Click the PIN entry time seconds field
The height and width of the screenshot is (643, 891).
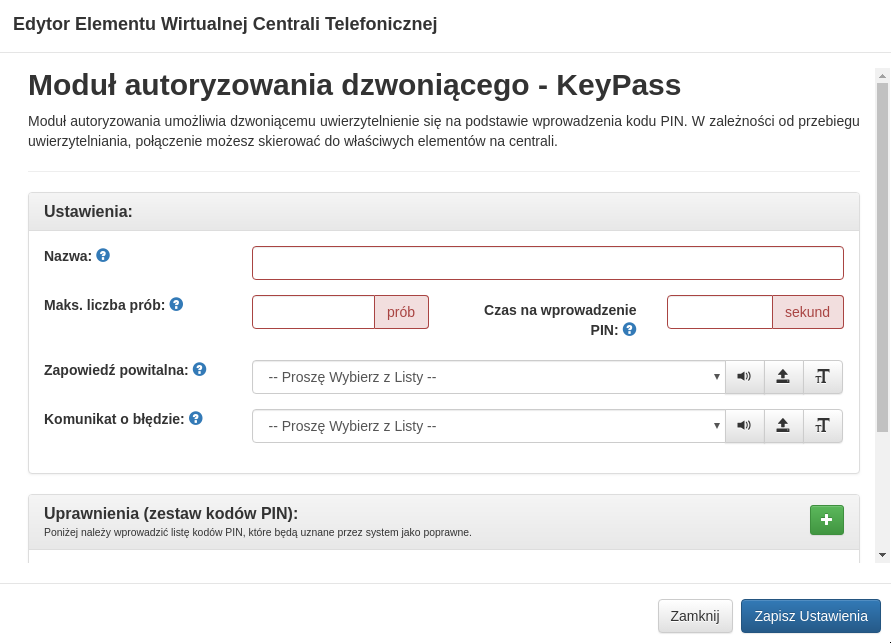pos(719,312)
